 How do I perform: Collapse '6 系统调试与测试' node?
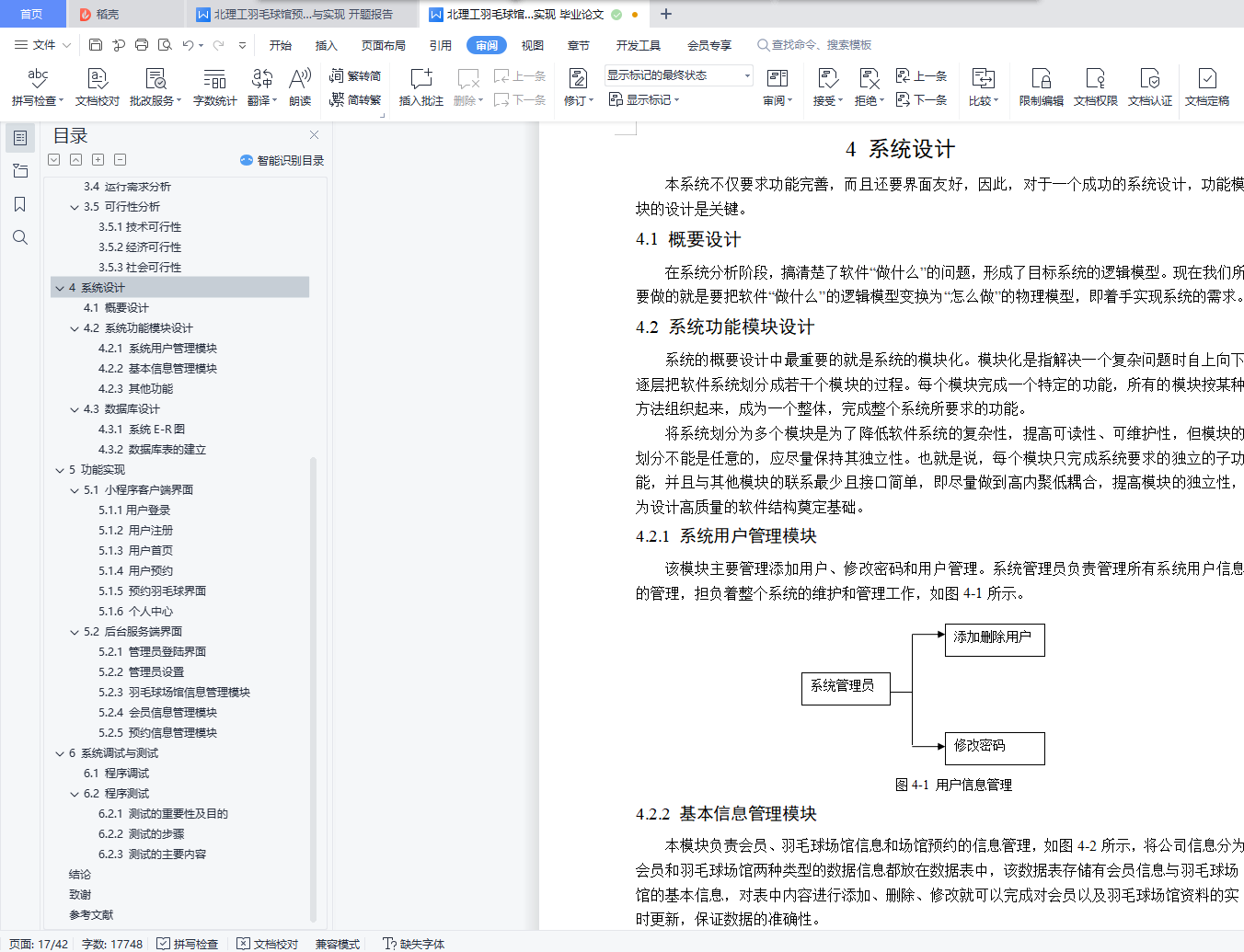(x=60, y=753)
